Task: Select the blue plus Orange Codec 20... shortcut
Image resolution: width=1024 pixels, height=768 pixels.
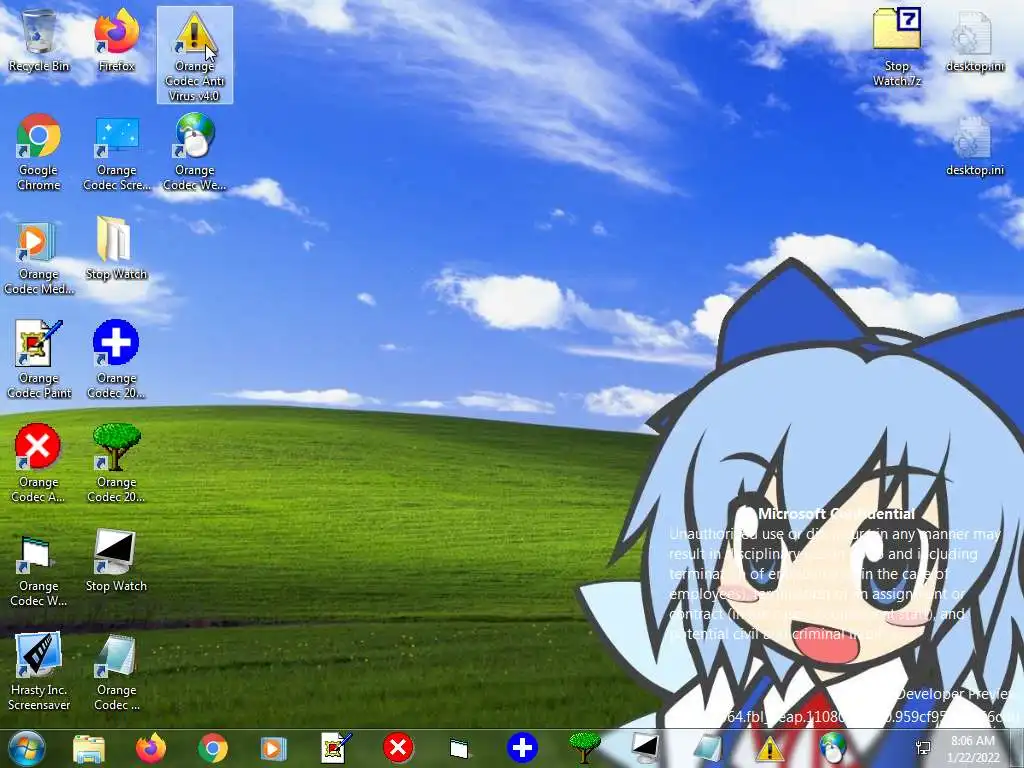Action: (116, 360)
